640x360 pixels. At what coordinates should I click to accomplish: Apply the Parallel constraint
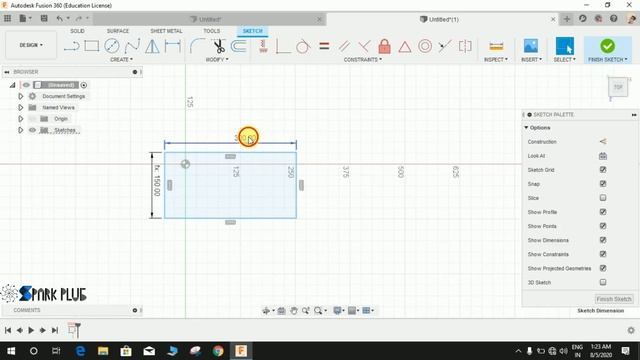click(344, 46)
